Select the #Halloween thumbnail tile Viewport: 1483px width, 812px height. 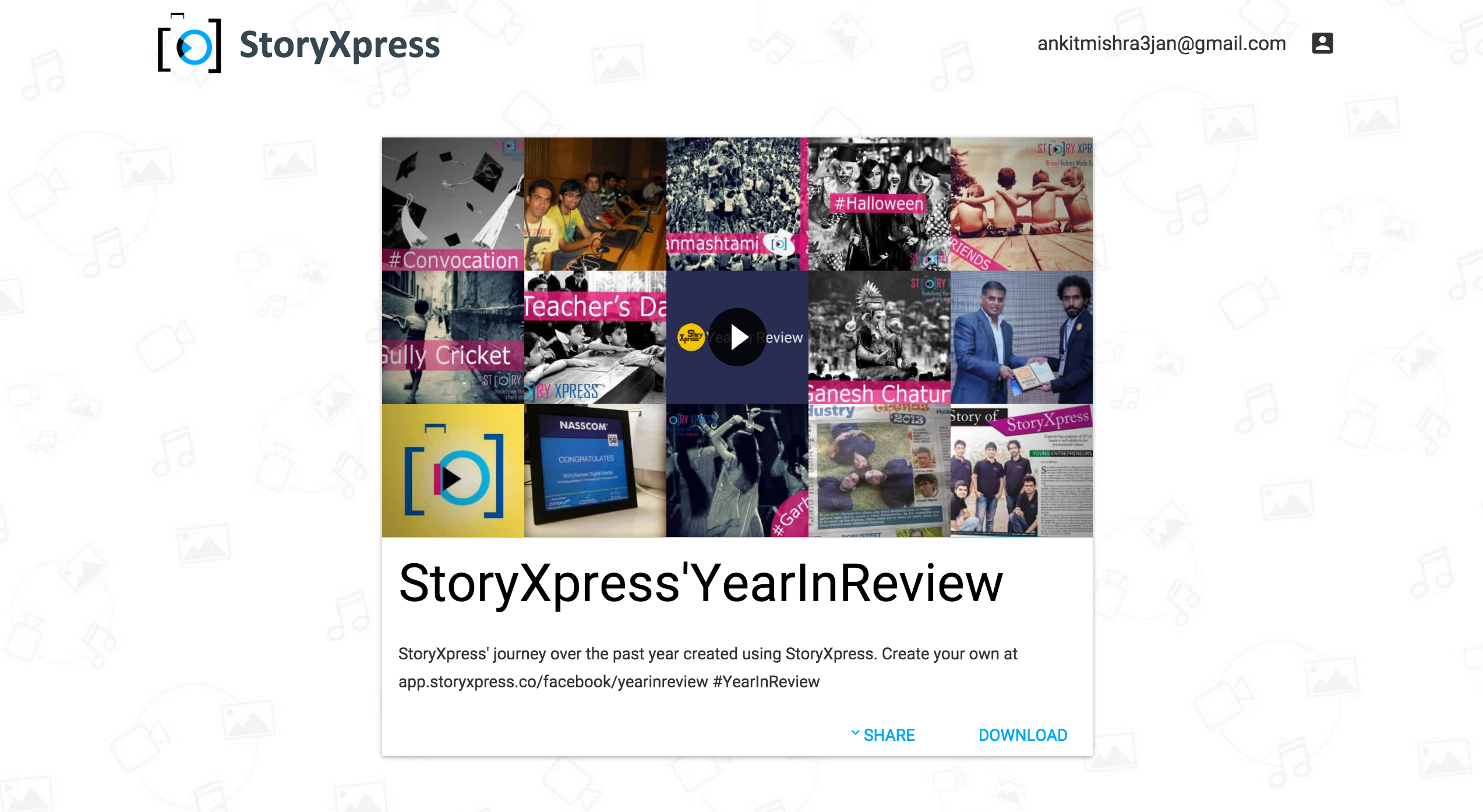point(880,204)
